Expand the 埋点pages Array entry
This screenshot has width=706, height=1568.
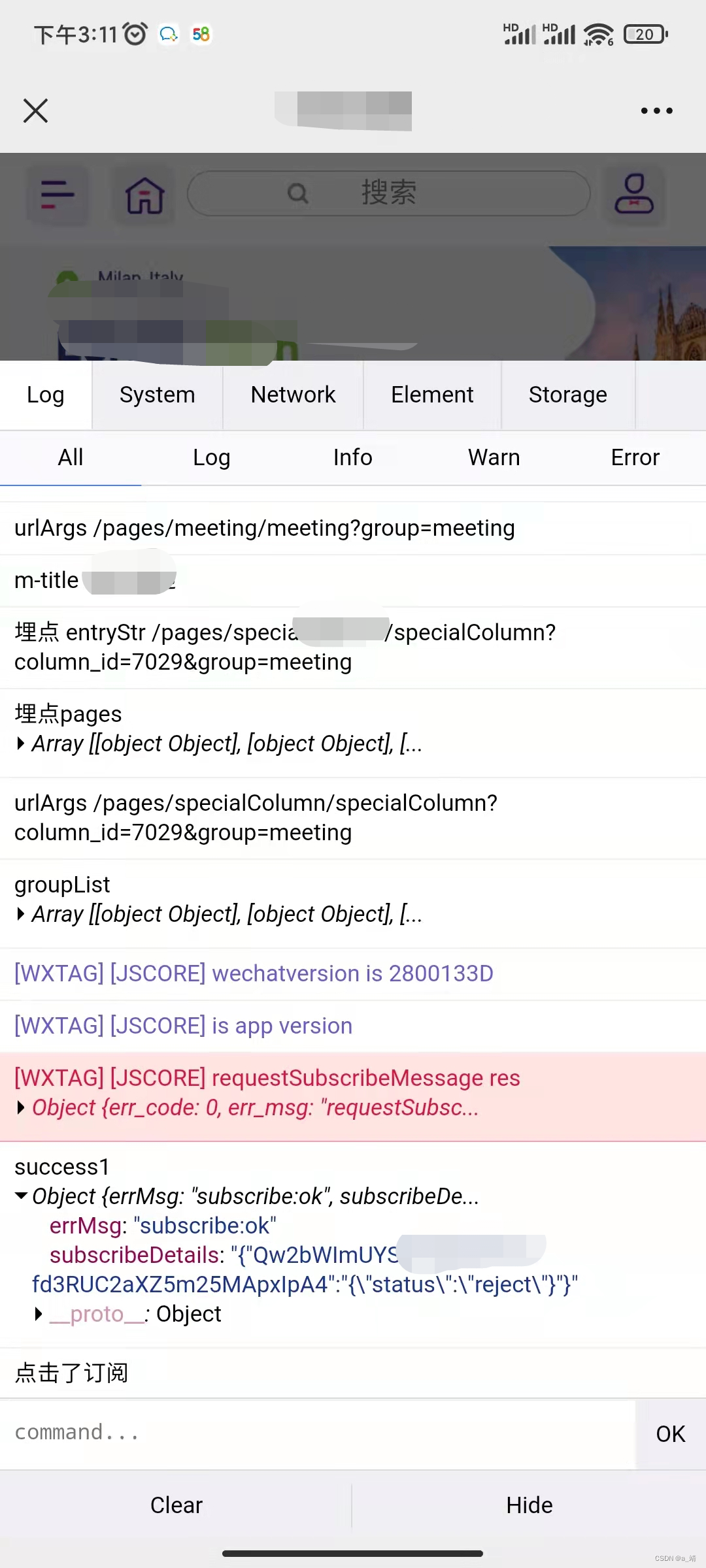[21, 743]
